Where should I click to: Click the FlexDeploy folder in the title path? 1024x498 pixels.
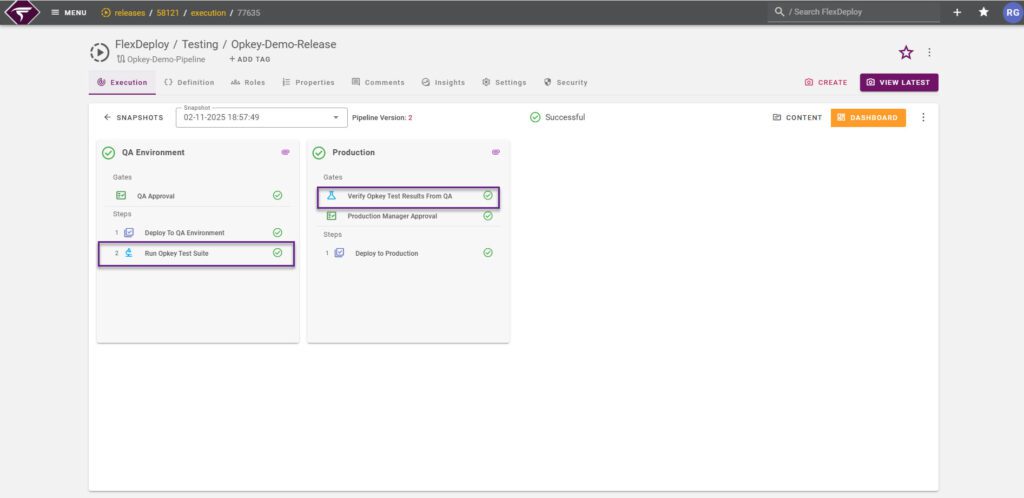142,44
